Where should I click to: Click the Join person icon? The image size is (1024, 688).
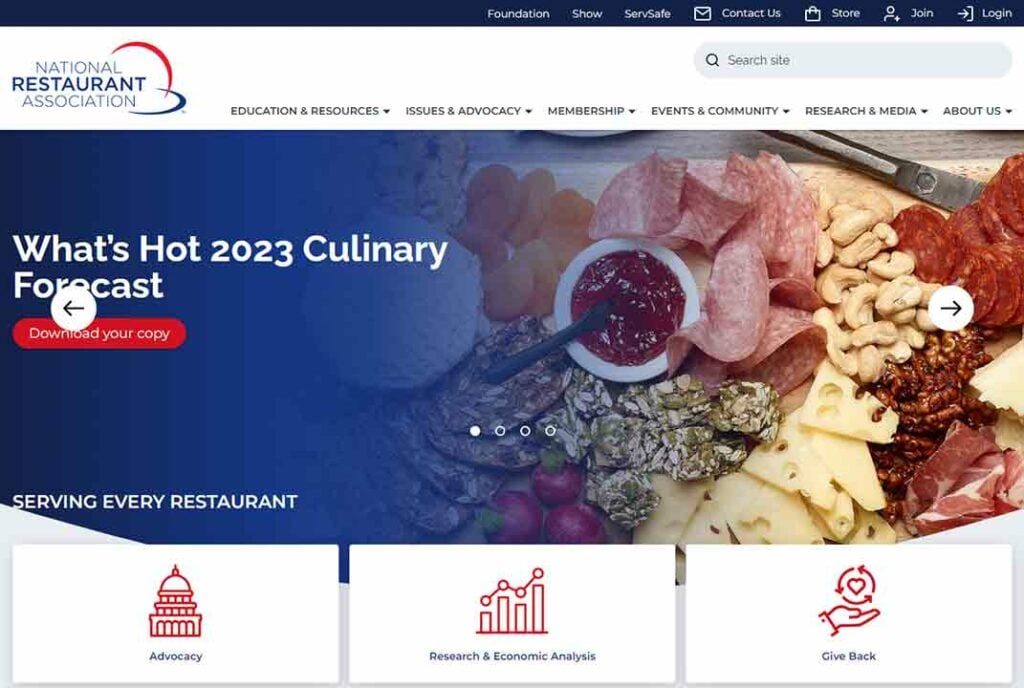click(x=891, y=14)
